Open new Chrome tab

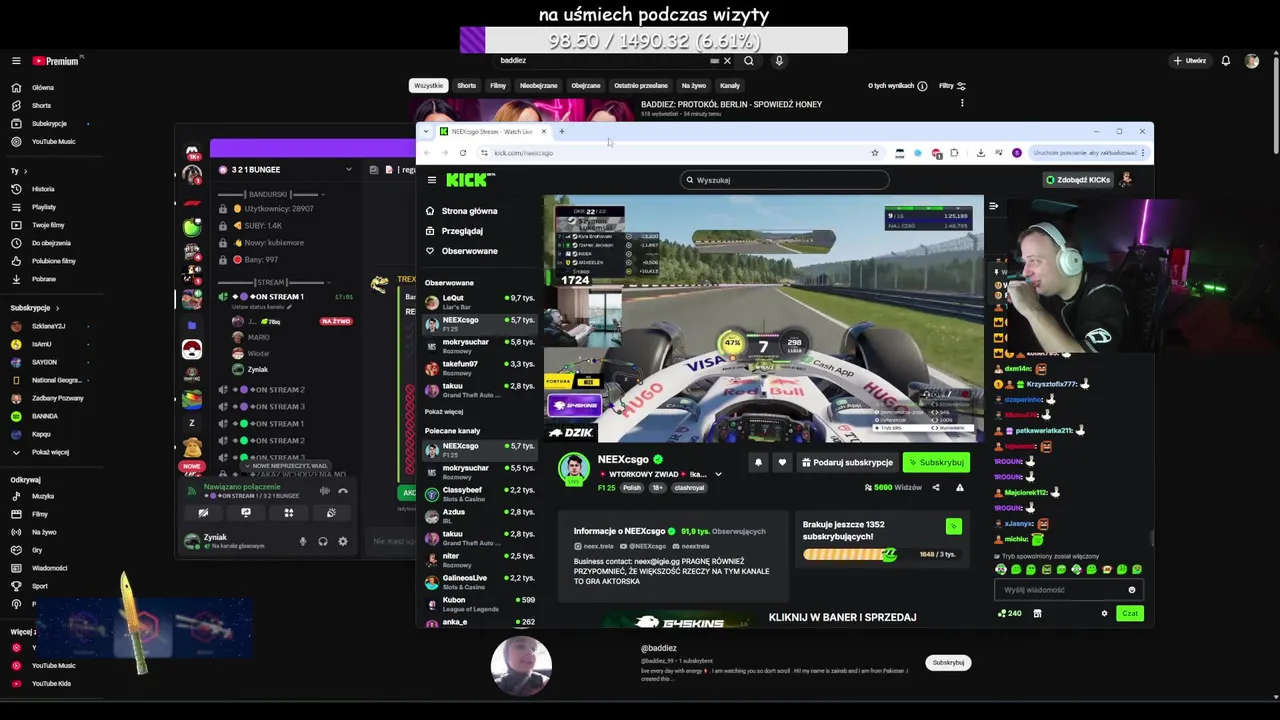pos(562,131)
